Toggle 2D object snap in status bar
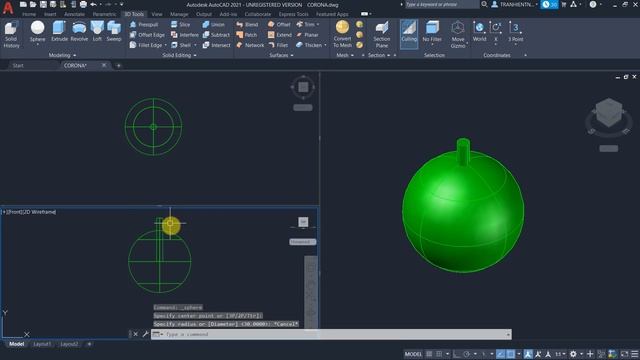 [511, 354]
